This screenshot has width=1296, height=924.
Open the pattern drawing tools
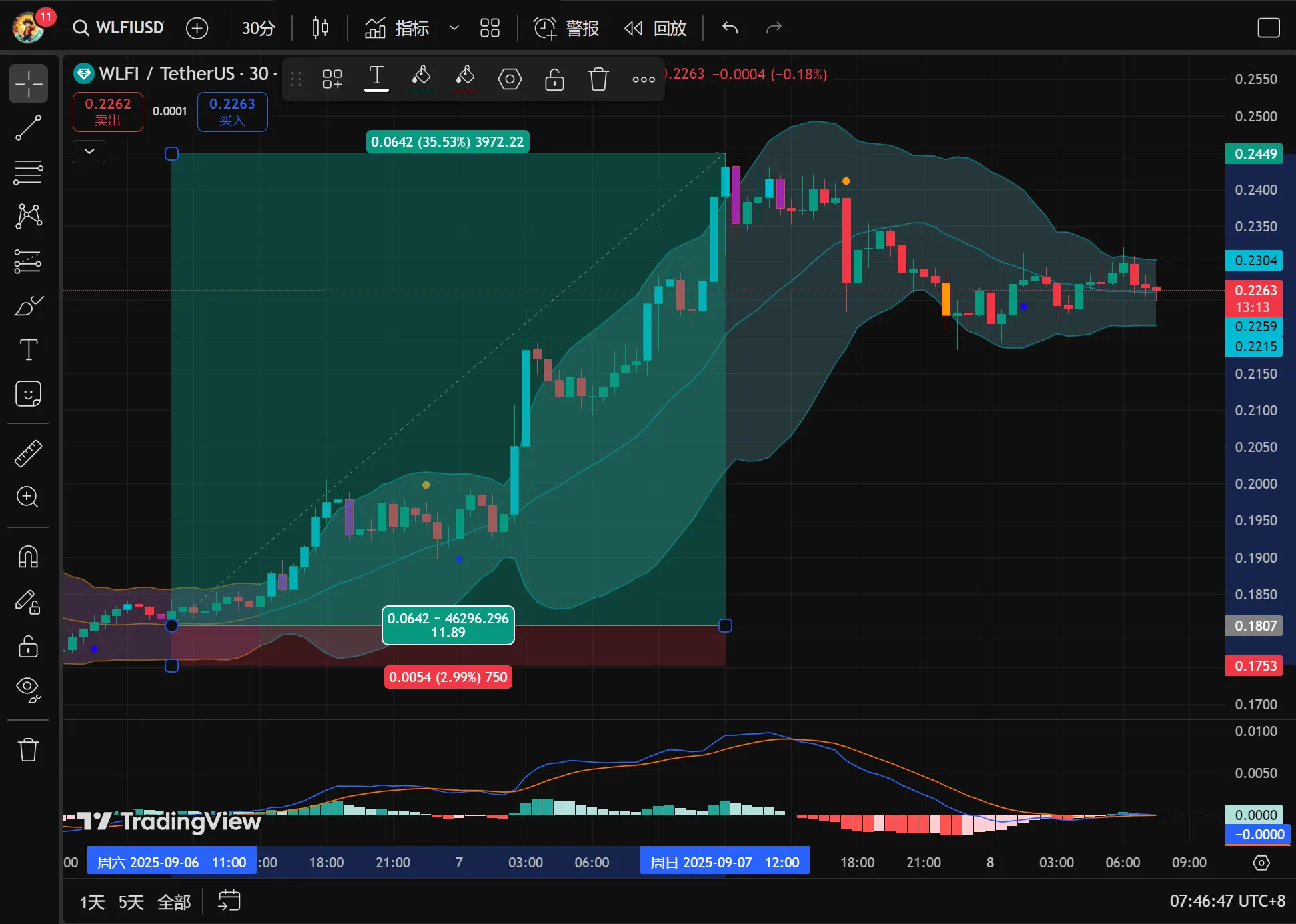click(28, 216)
